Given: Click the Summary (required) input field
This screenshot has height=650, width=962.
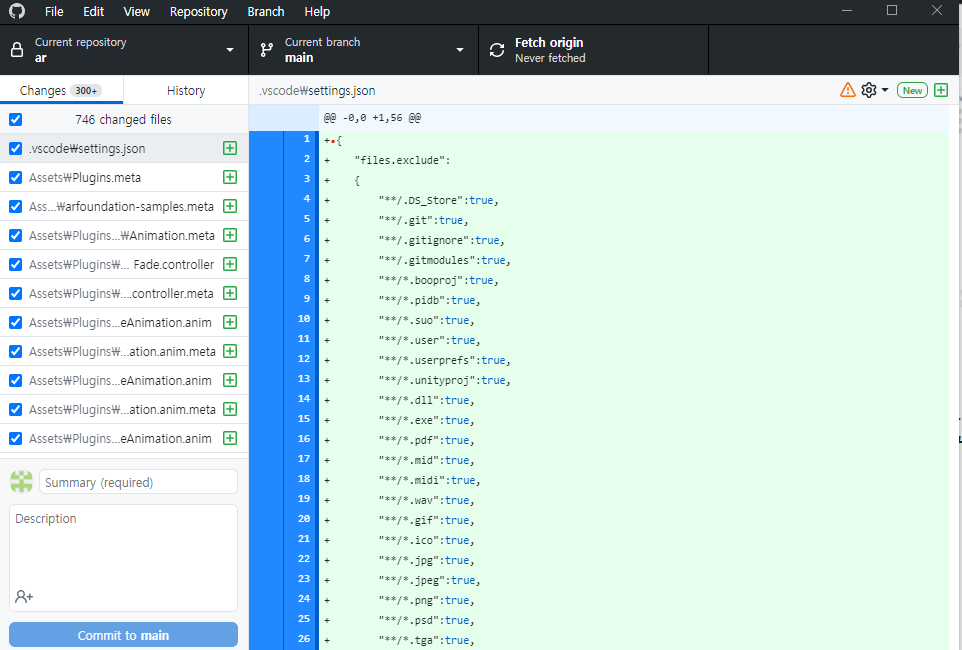Looking at the screenshot, I should coord(138,482).
